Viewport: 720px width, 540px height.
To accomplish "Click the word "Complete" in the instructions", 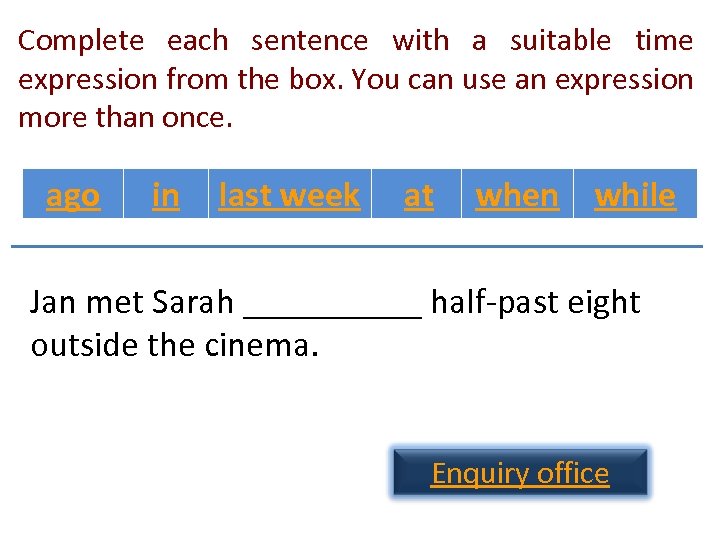I will coord(81,41).
